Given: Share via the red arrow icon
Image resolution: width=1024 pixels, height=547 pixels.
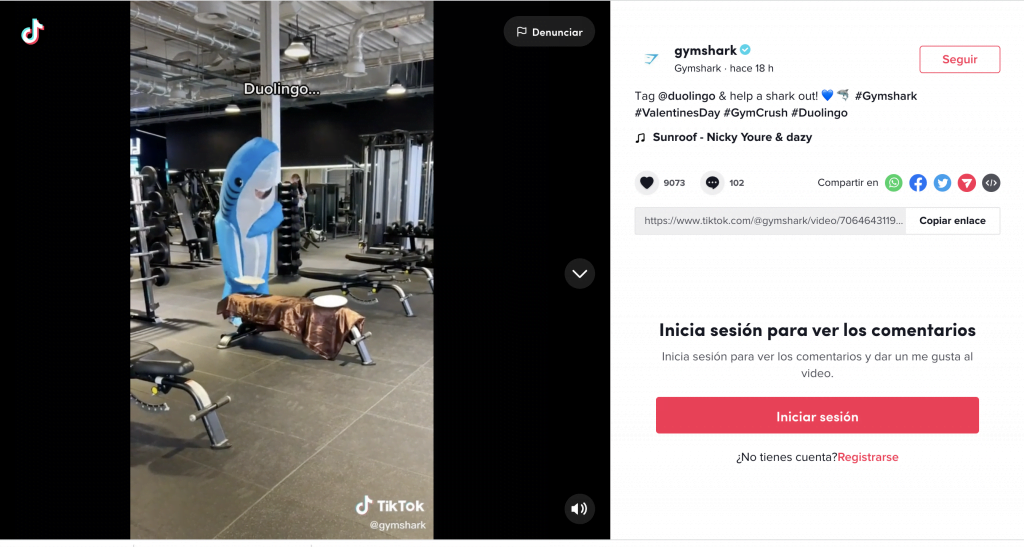Looking at the screenshot, I should point(967,183).
